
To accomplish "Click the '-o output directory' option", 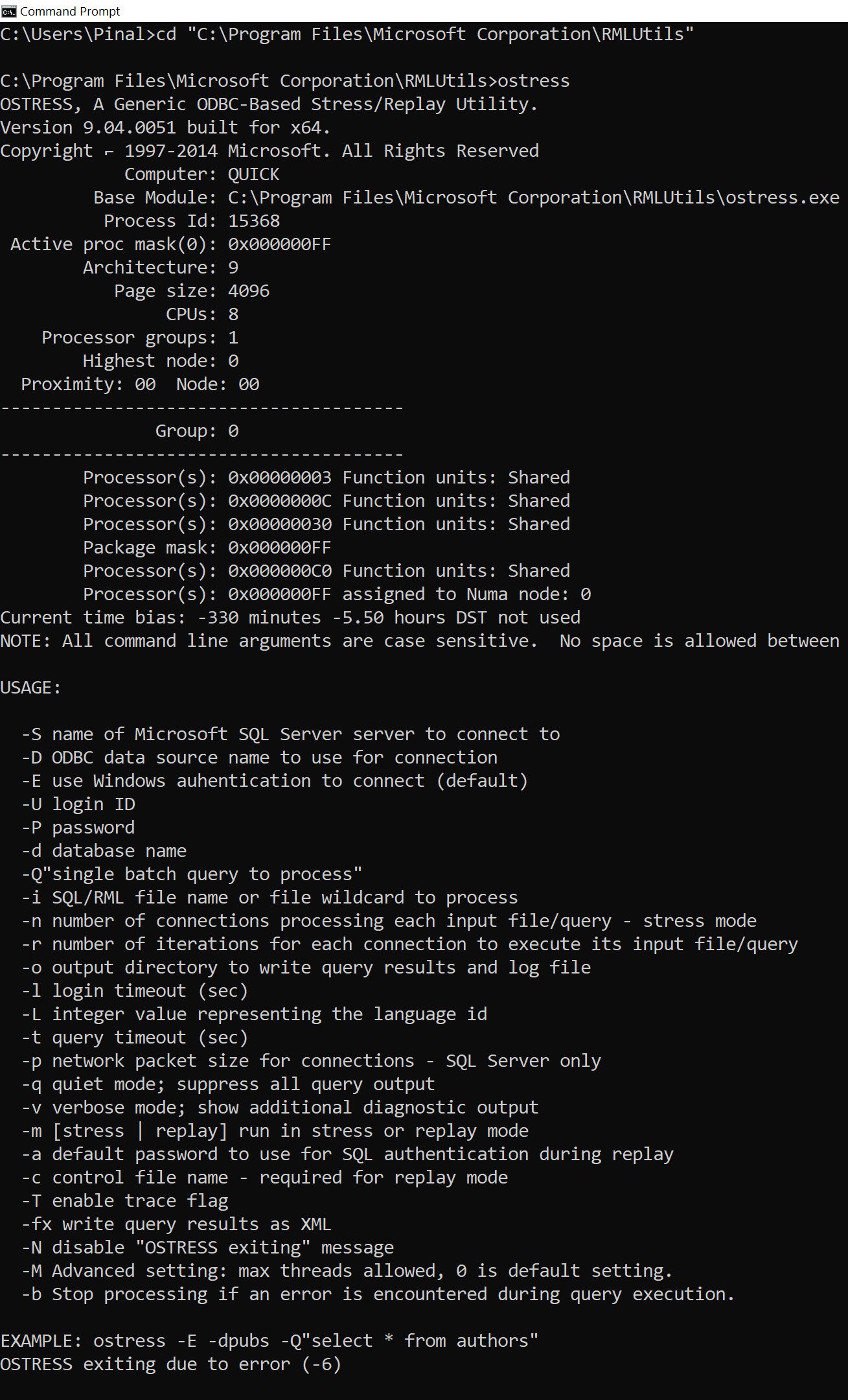I will point(306,968).
